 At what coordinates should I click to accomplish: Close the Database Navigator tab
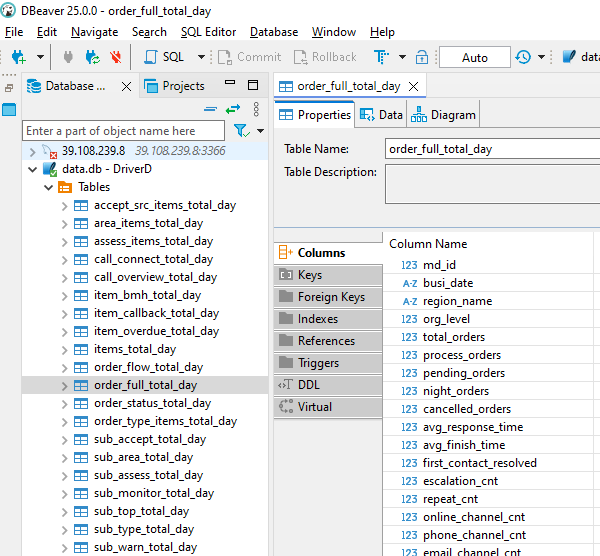(126, 86)
